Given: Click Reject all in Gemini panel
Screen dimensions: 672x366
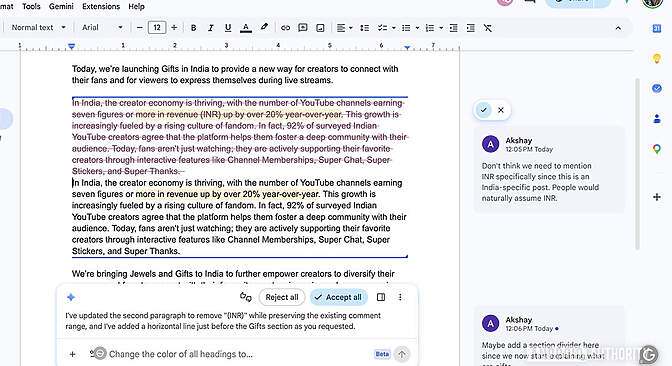Looking at the screenshot, I should pyautogui.click(x=282, y=297).
